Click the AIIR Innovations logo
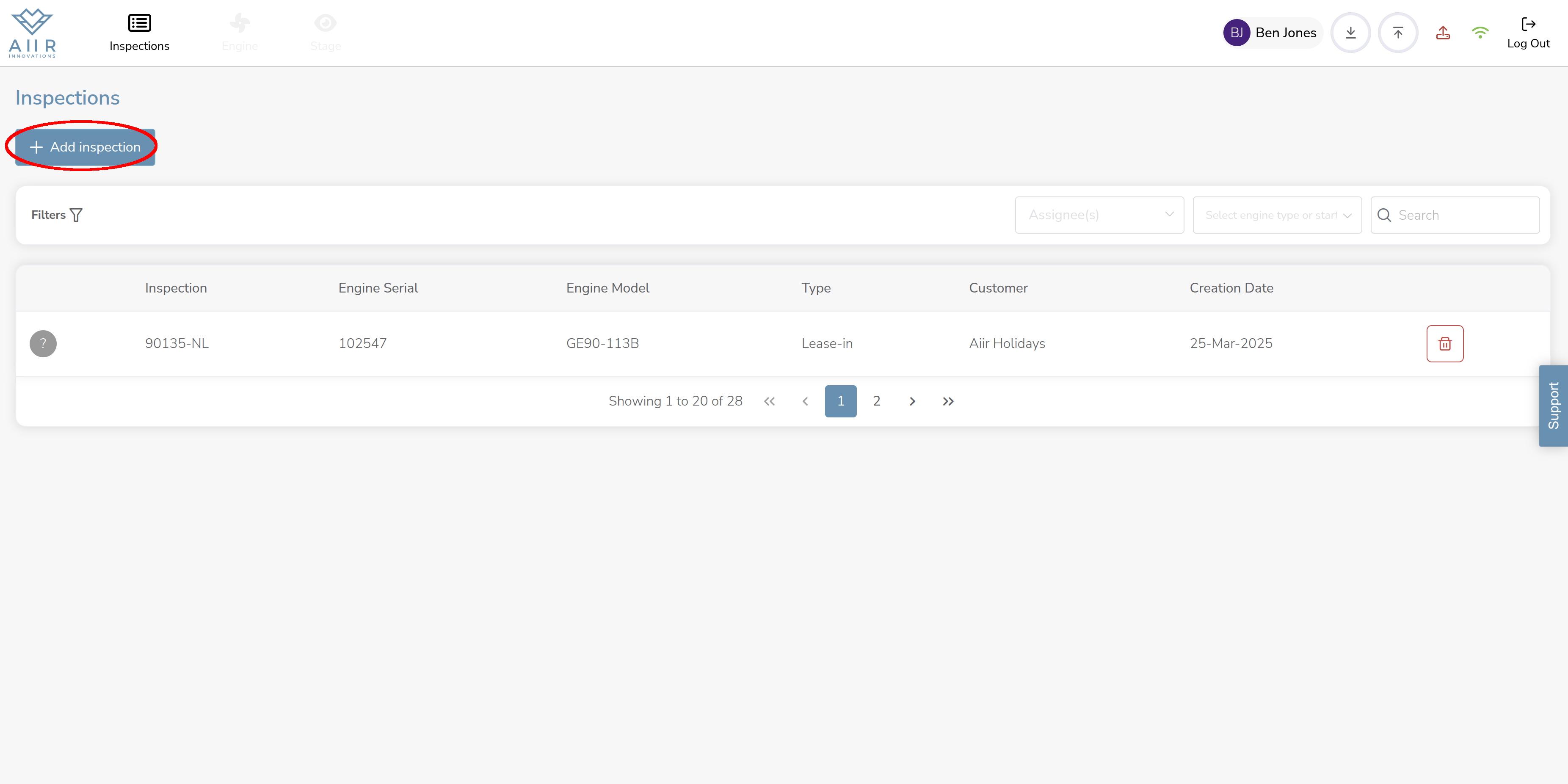The width and height of the screenshot is (1568, 784). click(33, 33)
